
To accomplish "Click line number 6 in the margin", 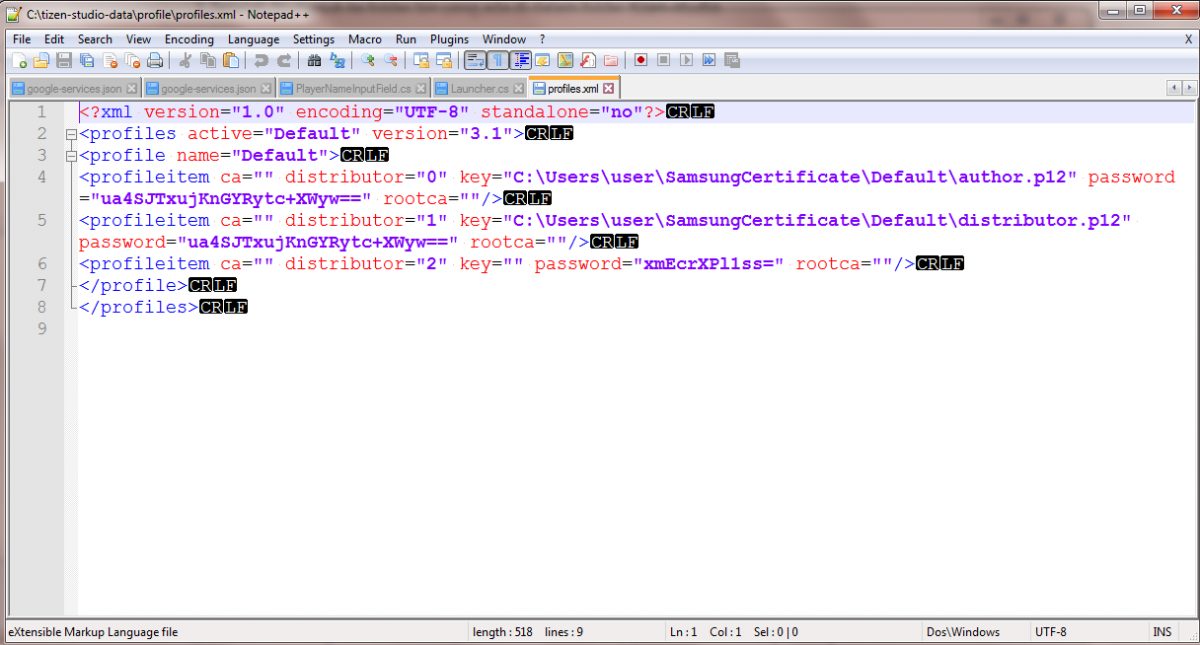I will pos(42,264).
